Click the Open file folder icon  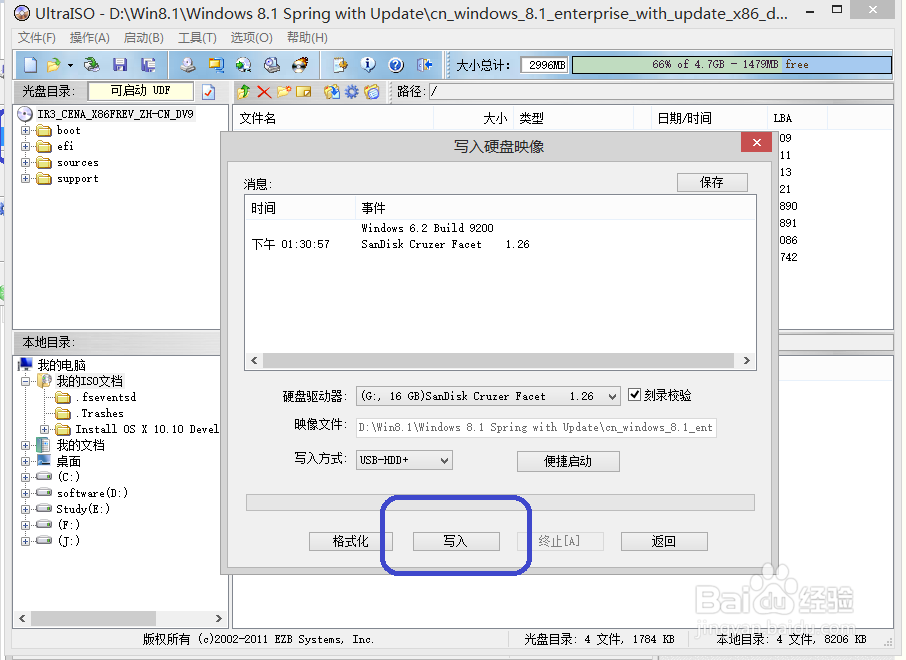point(54,65)
